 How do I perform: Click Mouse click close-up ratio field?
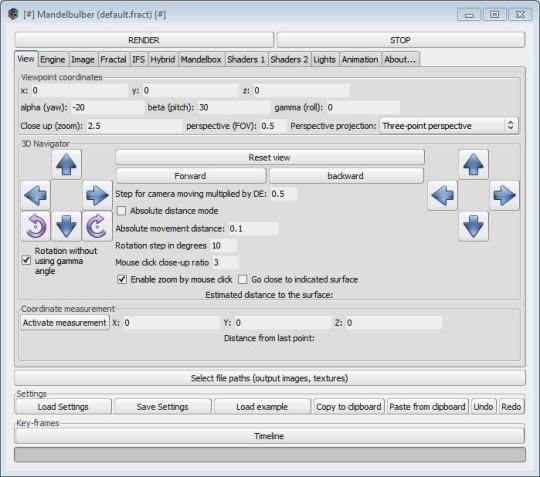click(226, 263)
